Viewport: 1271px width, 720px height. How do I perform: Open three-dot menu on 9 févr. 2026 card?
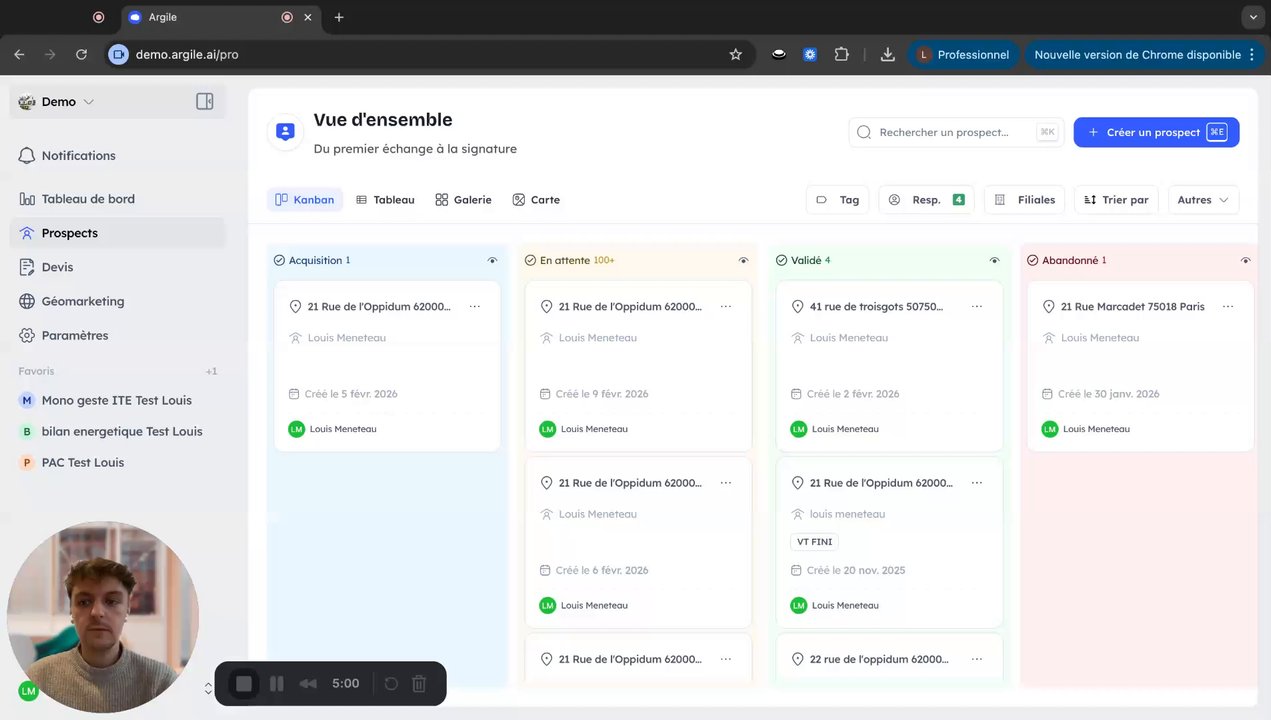pyautogui.click(x=726, y=307)
